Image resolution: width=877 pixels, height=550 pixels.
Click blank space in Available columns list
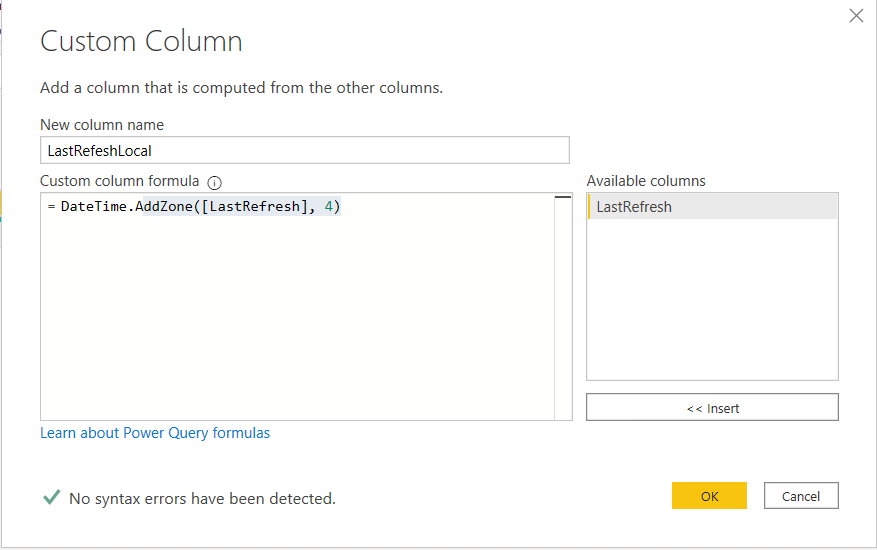point(713,299)
